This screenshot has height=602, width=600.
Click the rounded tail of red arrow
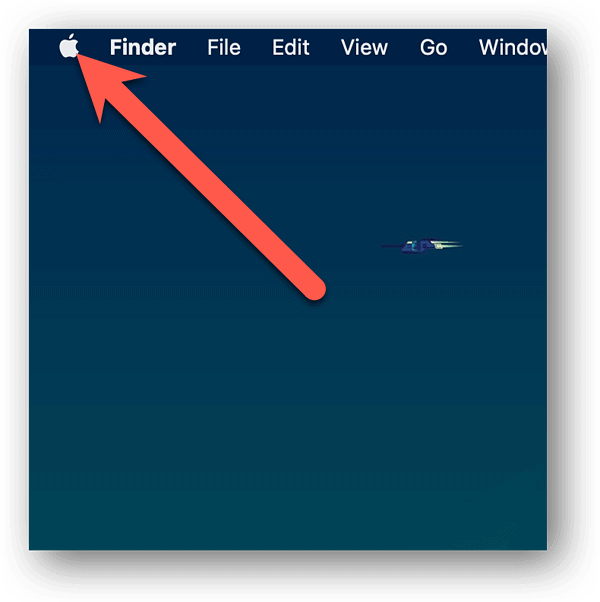pyautogui.click(x=314, y=288)
